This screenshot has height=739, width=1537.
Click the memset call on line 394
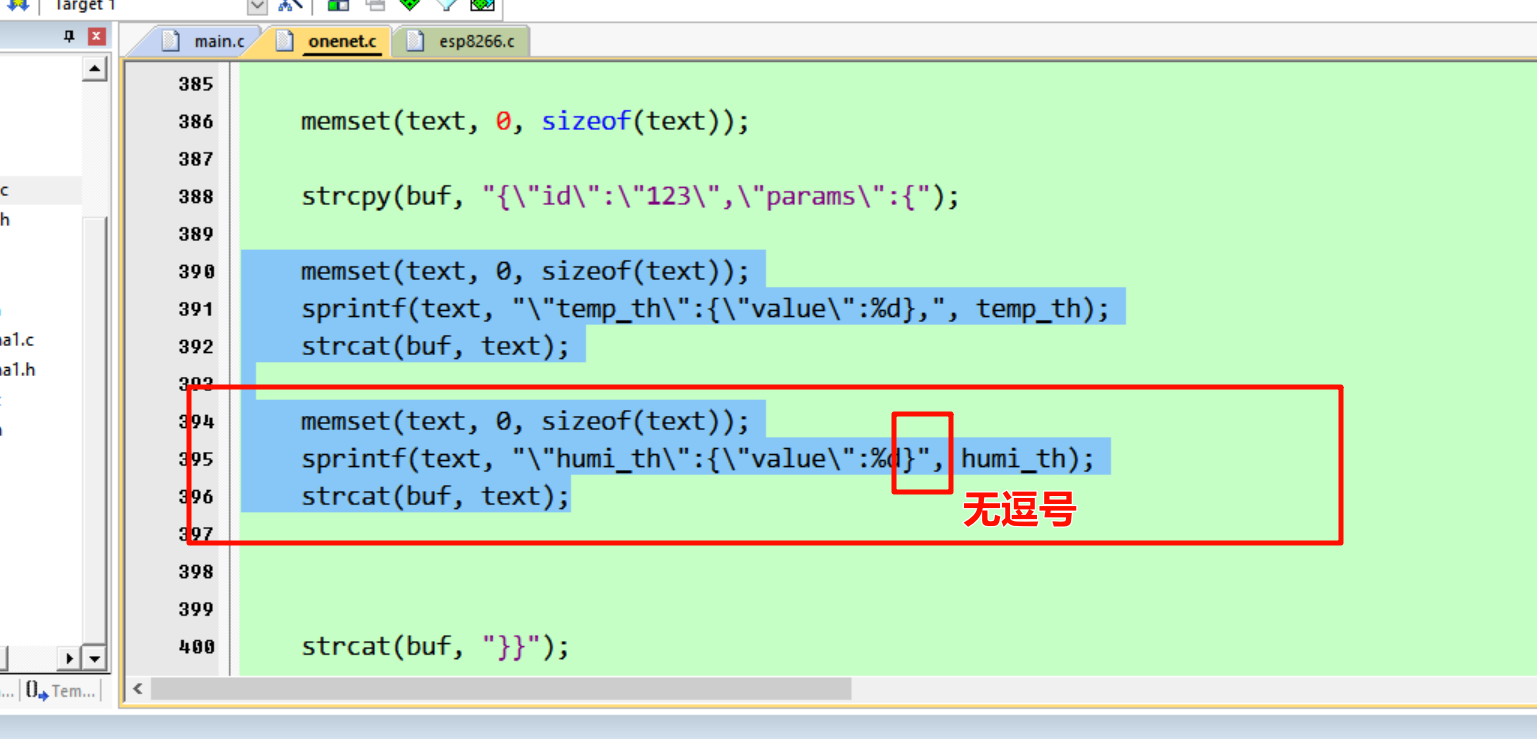(525, 422)
